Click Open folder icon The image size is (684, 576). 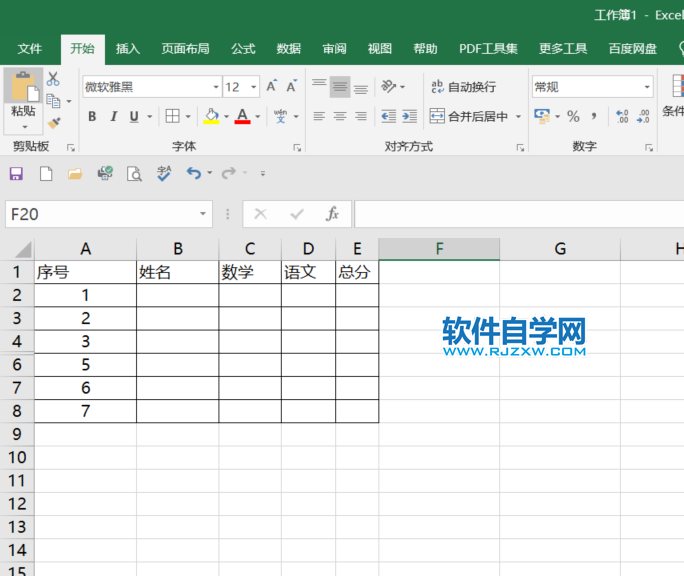(x=75, y=174)
